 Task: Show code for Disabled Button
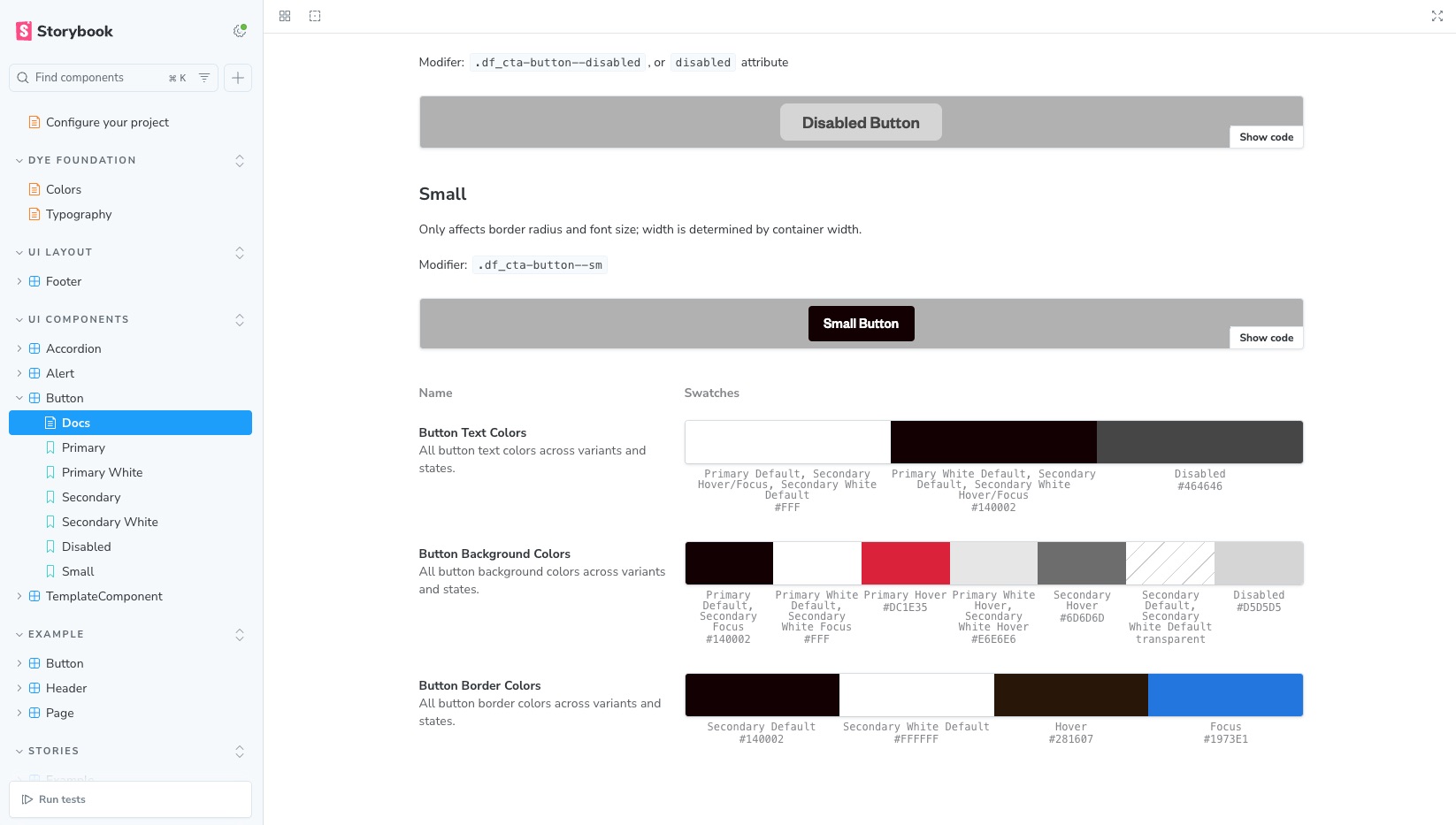1266,137
